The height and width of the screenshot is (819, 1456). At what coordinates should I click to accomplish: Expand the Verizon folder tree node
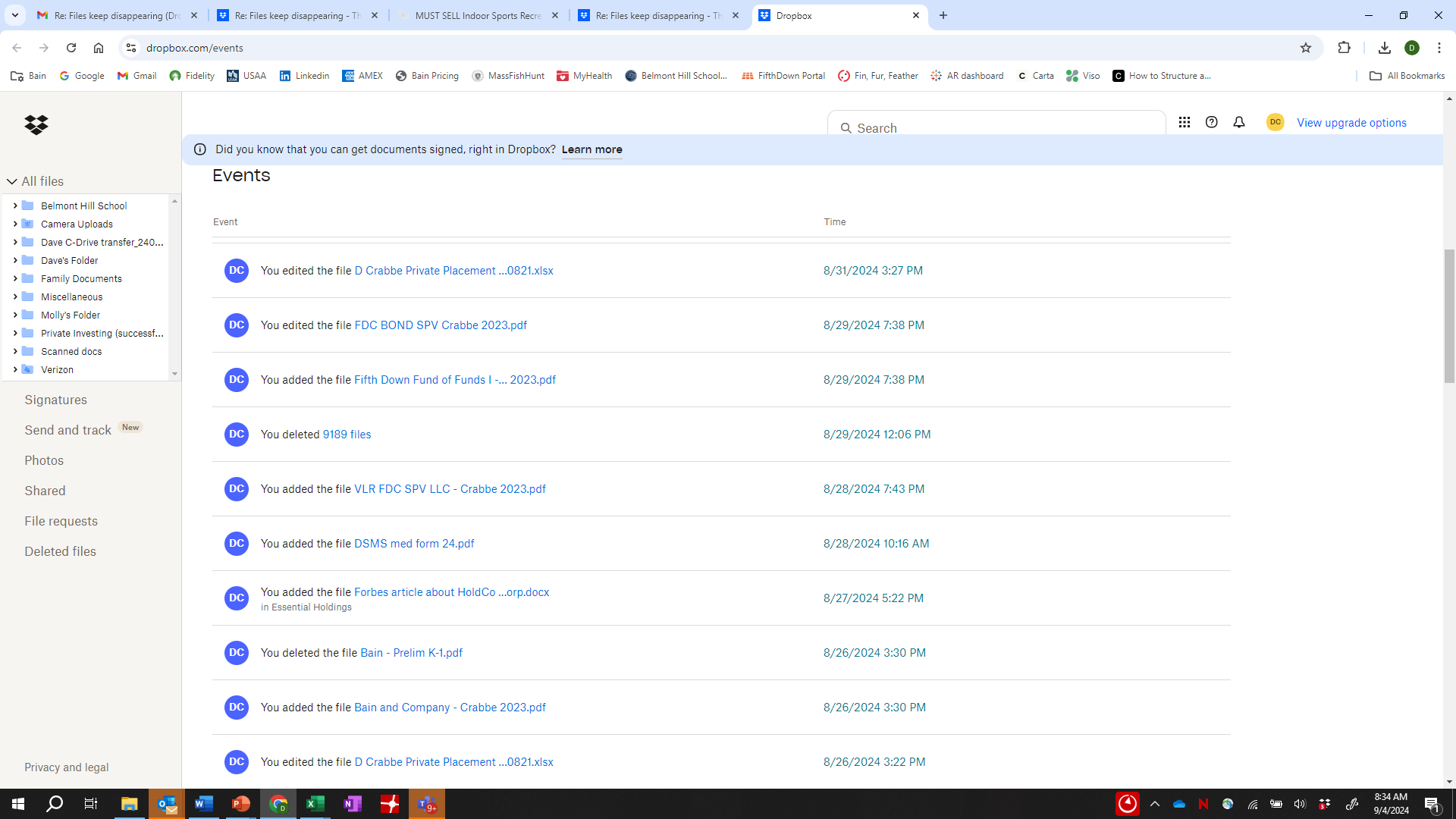(x=15, y=369)
